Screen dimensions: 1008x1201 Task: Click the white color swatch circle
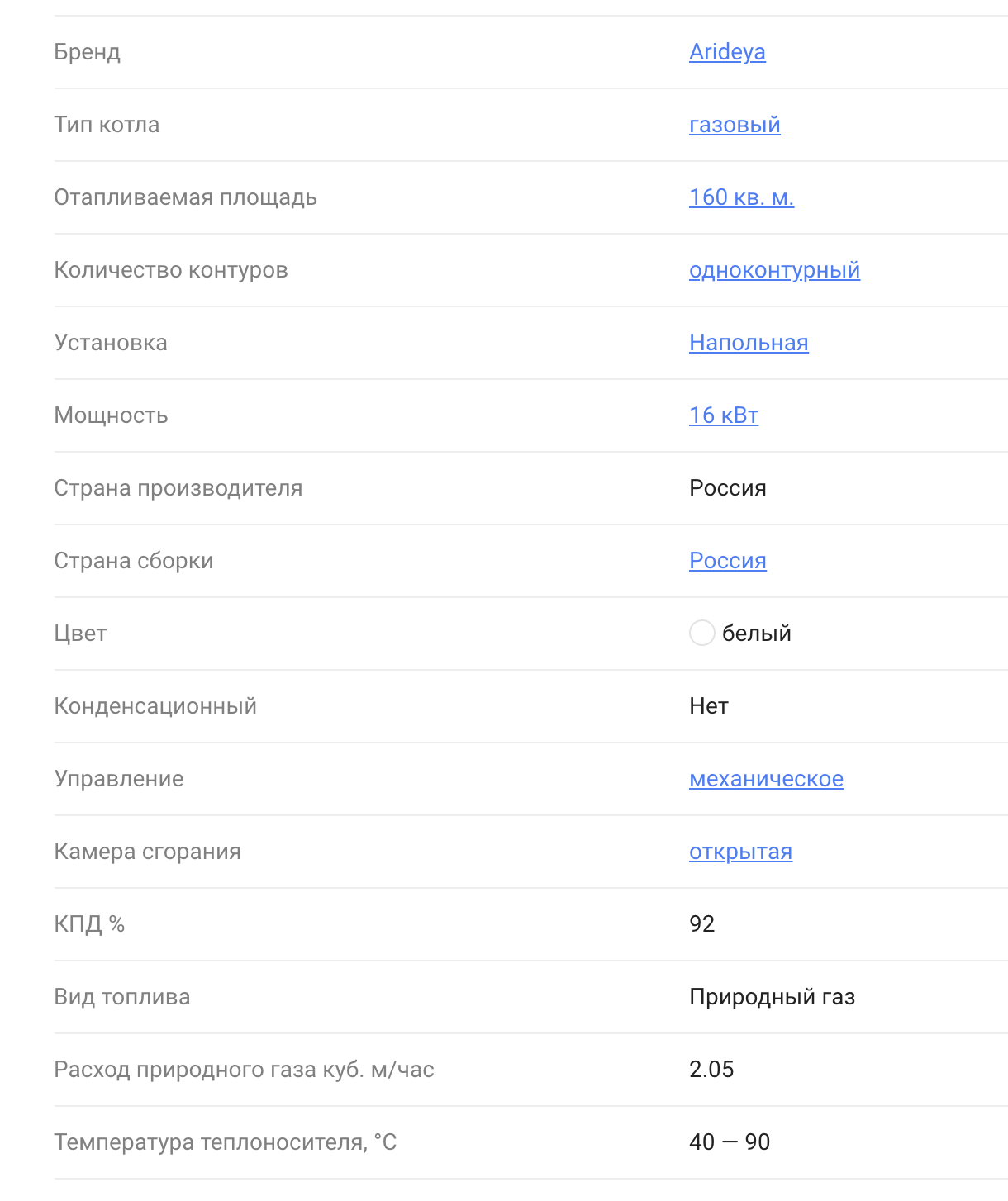click(701, 634)
